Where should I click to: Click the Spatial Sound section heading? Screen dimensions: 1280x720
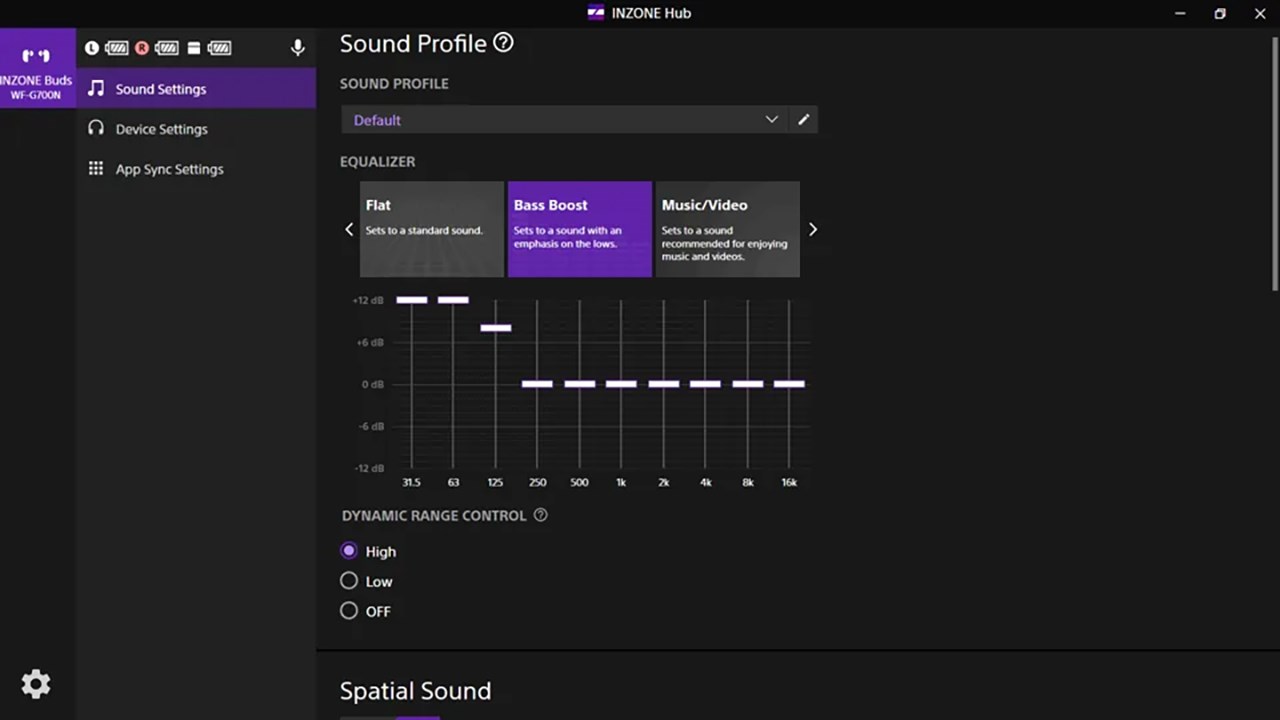click(x=415, y=691)
